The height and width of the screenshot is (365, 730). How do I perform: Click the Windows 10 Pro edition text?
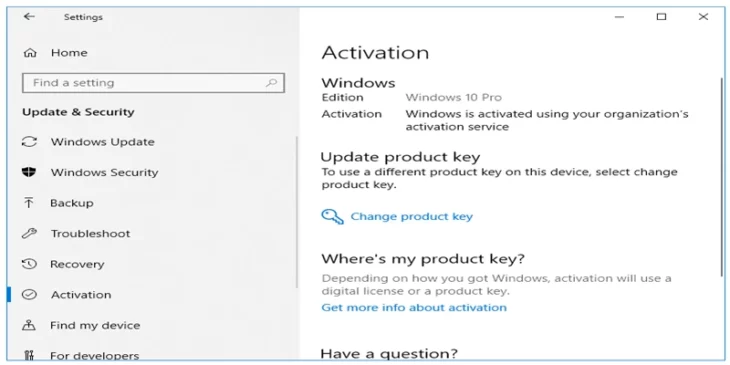point(453,97)
